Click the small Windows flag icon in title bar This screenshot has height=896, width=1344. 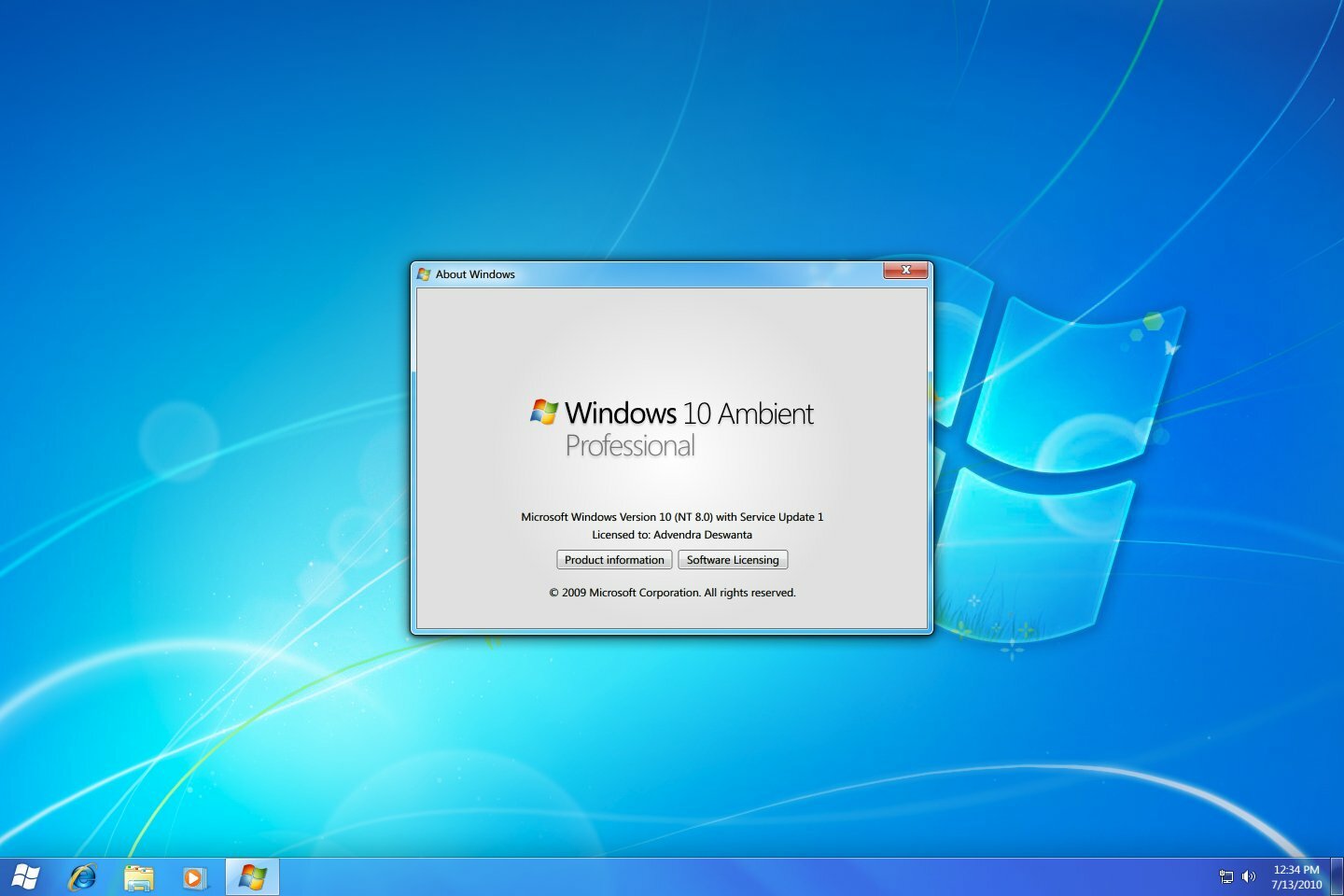[x=424, y=274]
